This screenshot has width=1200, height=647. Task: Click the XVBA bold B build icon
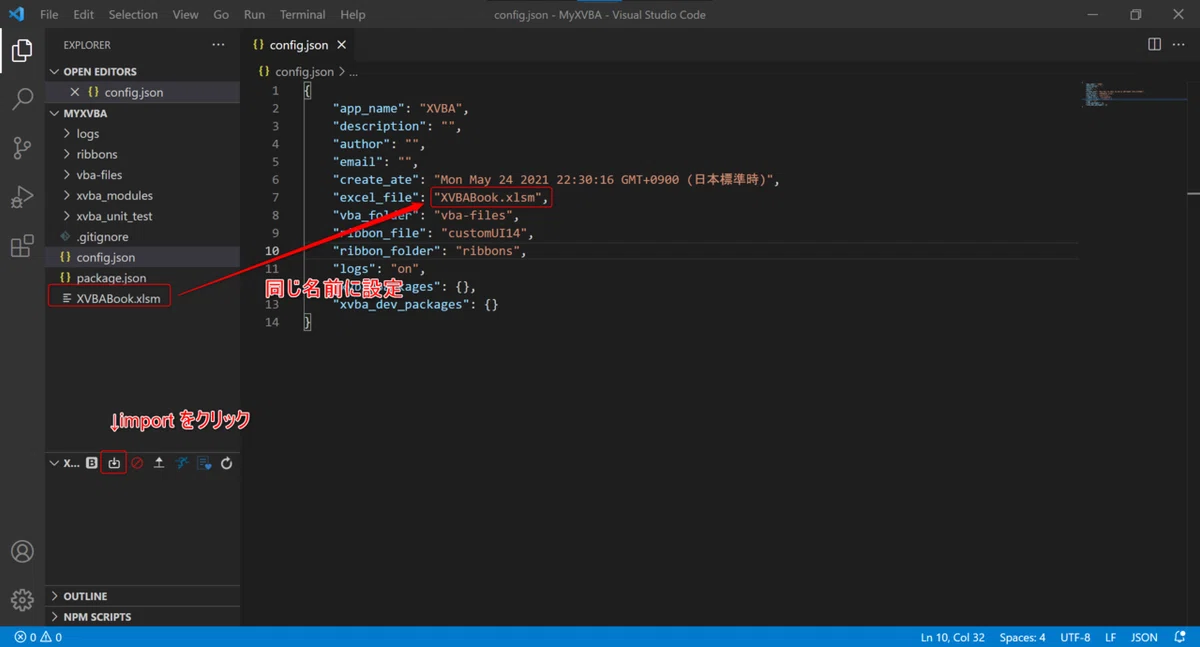point(92,463)
